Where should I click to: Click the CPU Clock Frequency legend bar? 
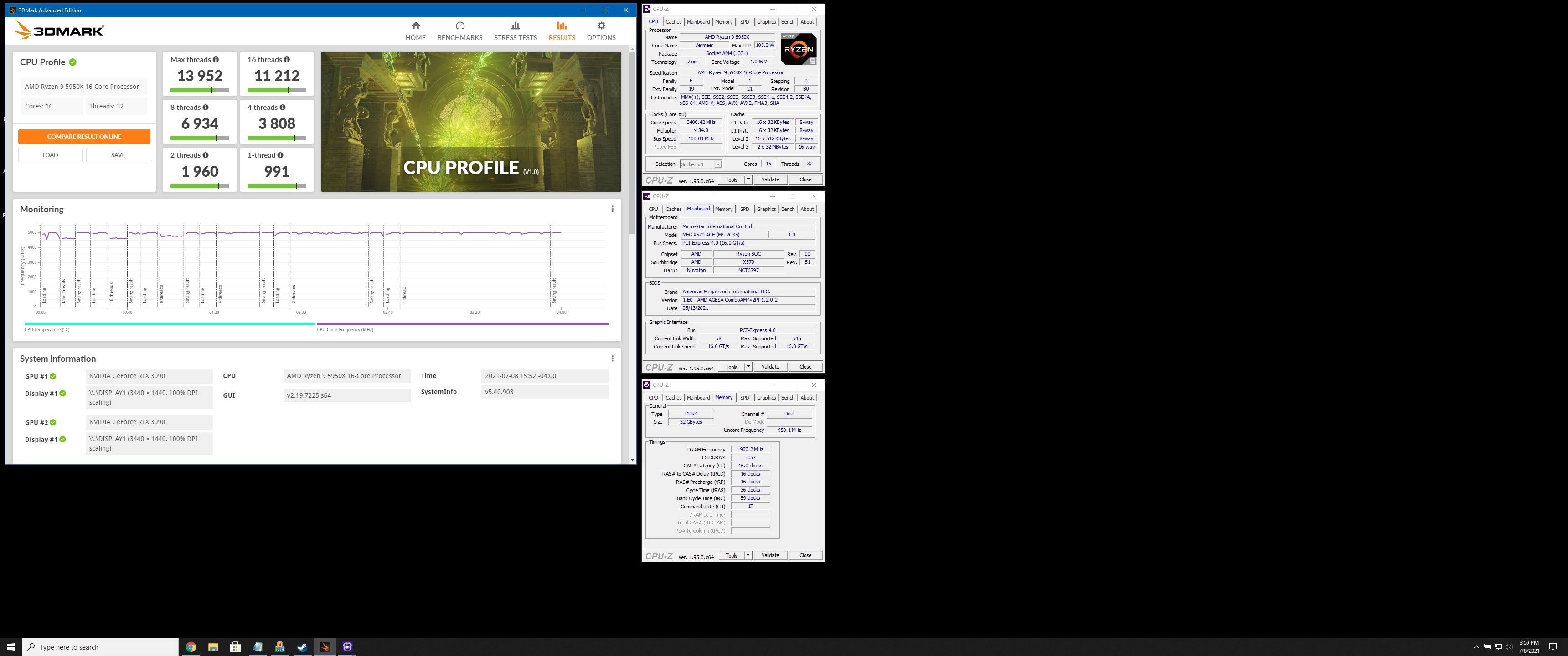point(463,324)
